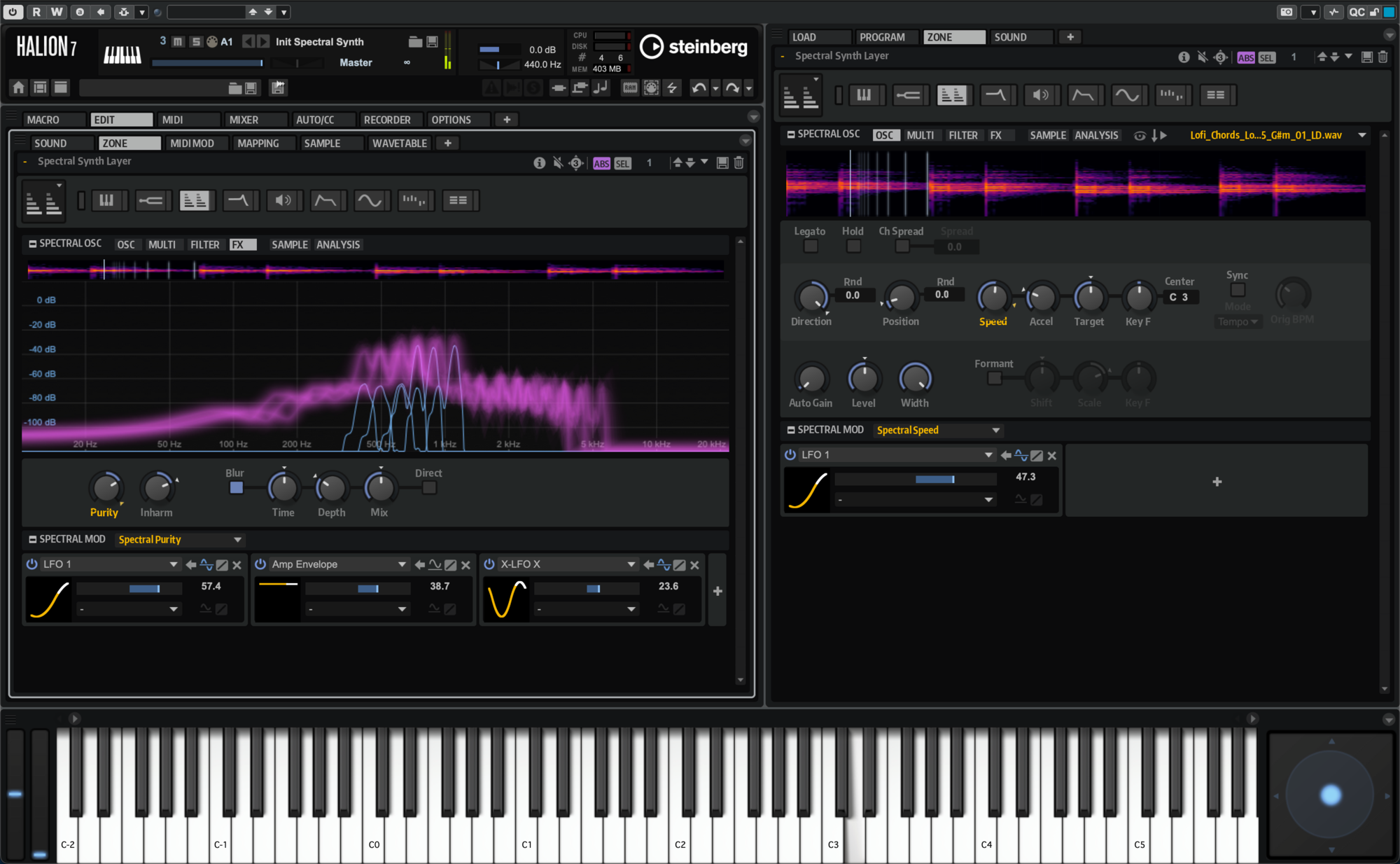Image resolution: width=1400 pixels, height=864 pixels.
Task: Click the Redo arrow icon
Action: [x=732, y=88]
